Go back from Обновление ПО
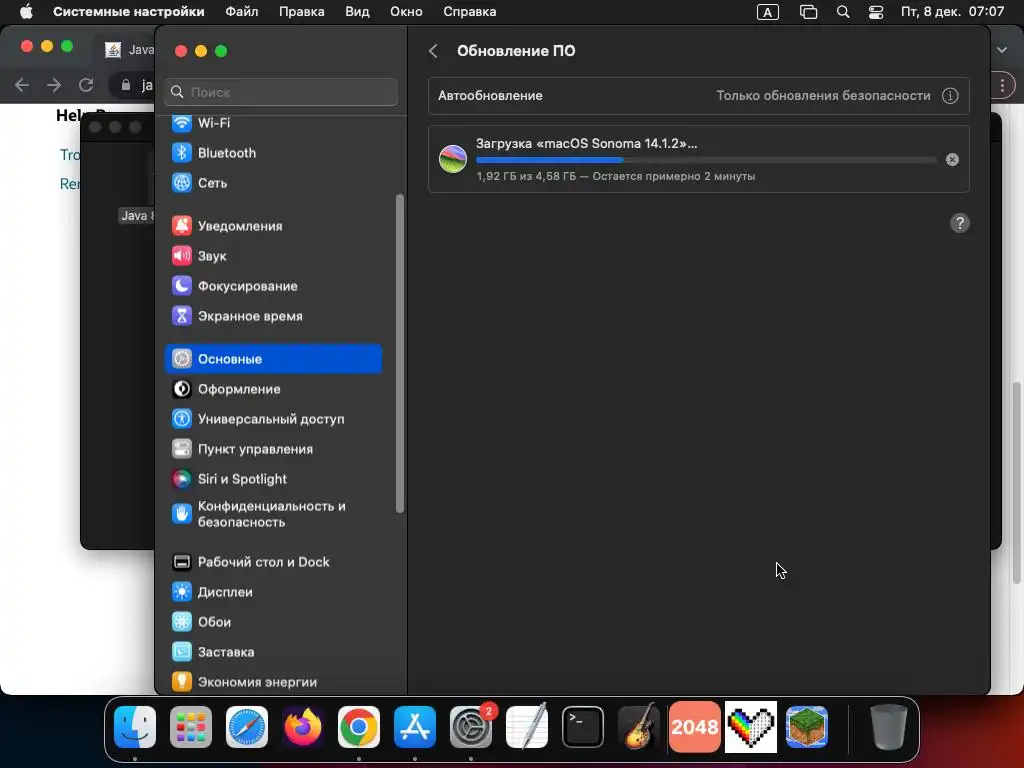Screen dimensions: 1024x768 (x=433, y=51)
